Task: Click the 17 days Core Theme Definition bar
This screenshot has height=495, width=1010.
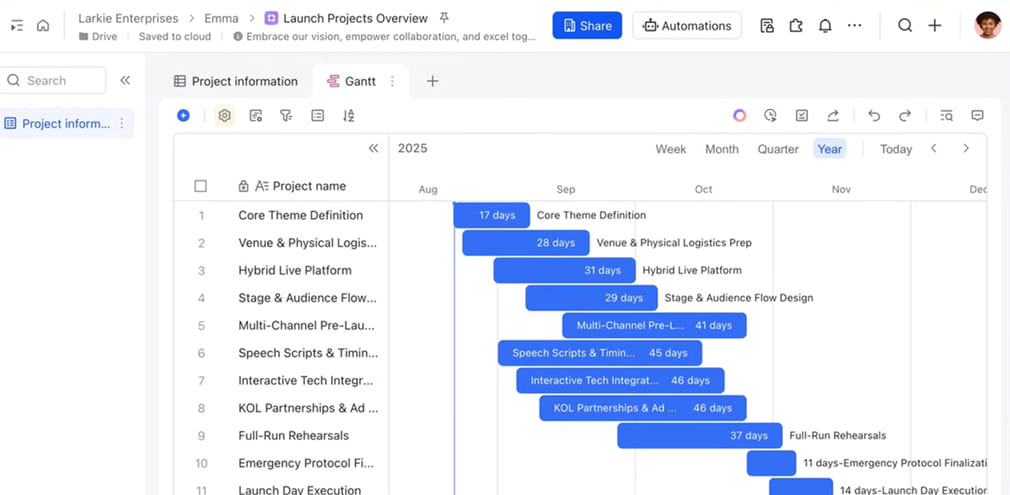Action: [491, 215]
